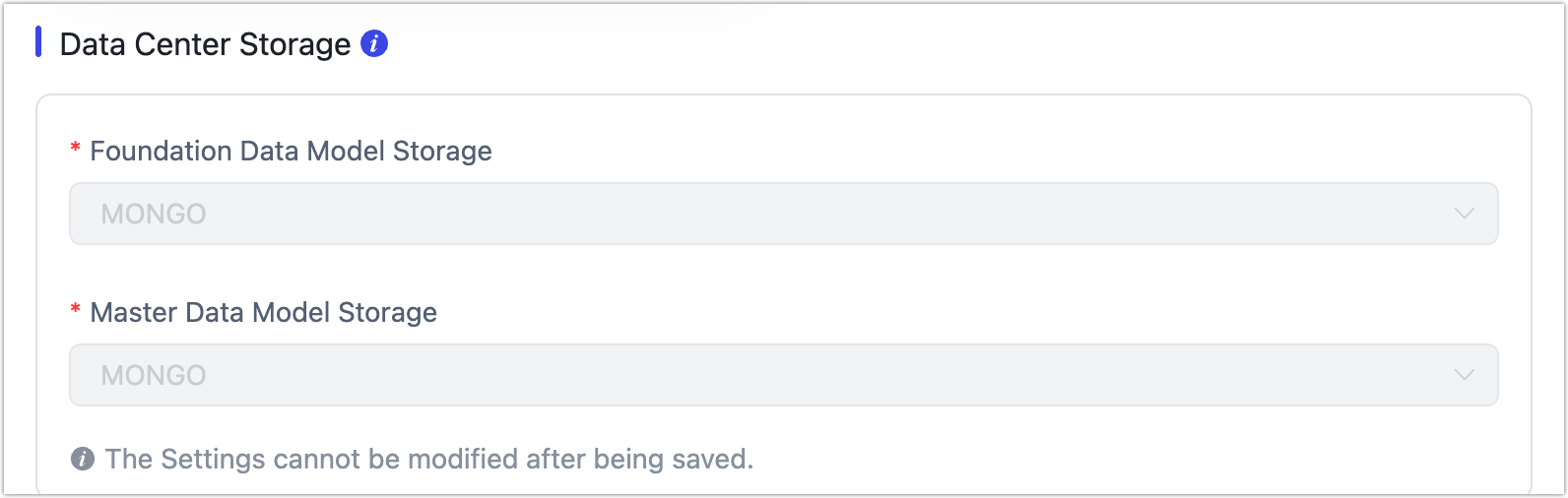Click empty space between the two storage fields
The height and width of the screenshot is (498, 1568).
(783, 279)
